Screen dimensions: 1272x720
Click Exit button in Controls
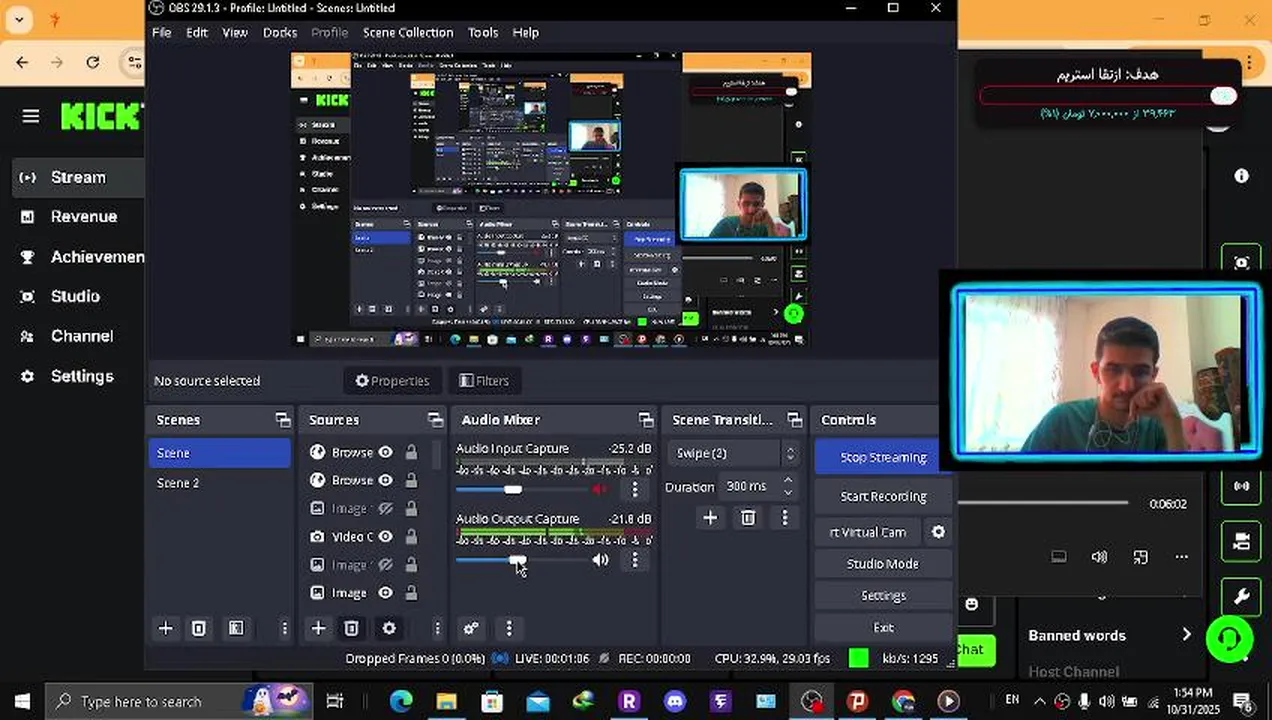tap(882, 627)
